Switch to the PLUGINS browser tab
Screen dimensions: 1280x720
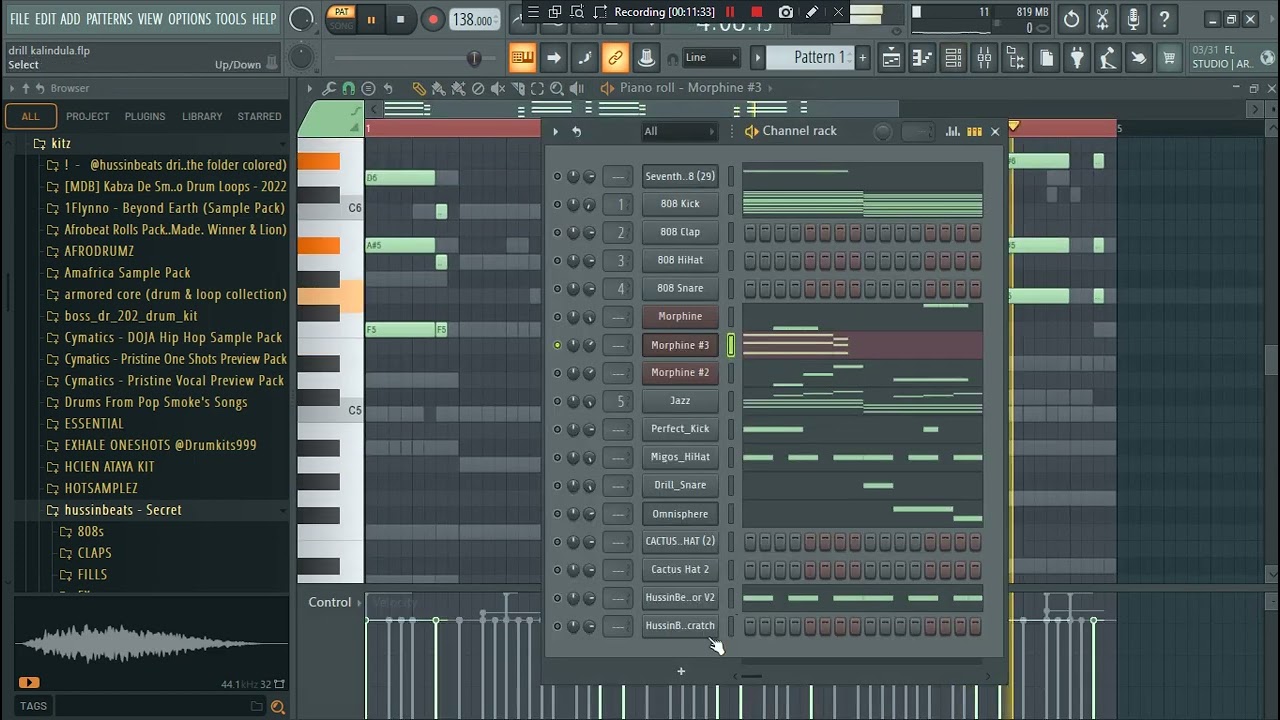145,116
